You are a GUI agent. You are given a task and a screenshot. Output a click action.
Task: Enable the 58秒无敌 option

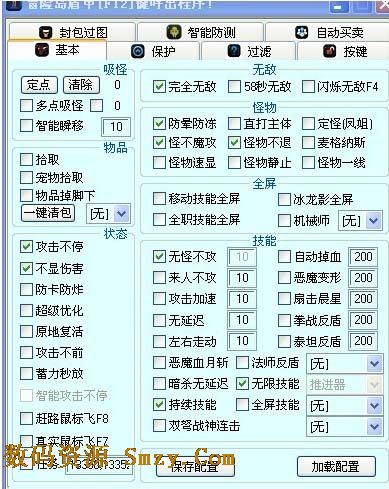pos(234,87)
